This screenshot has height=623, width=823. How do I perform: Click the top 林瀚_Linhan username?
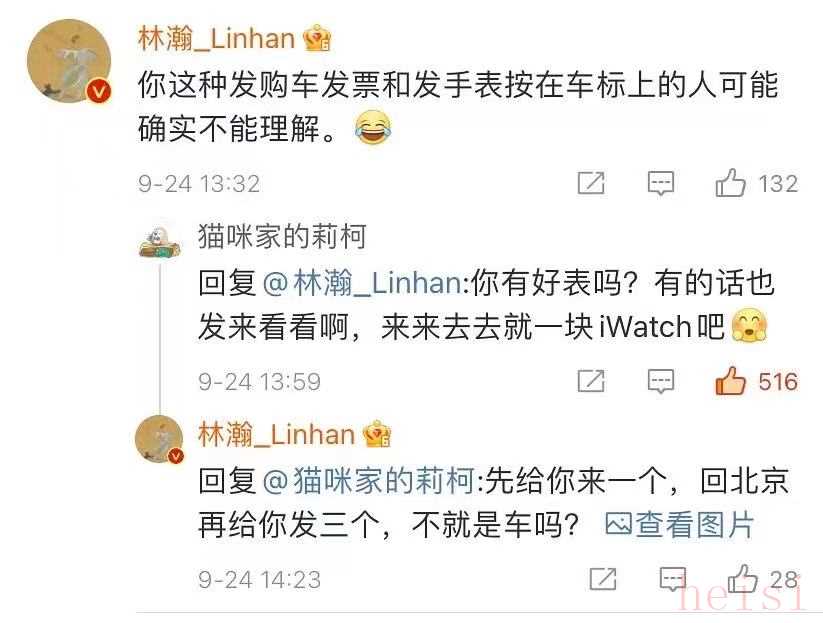click(216, 39)
